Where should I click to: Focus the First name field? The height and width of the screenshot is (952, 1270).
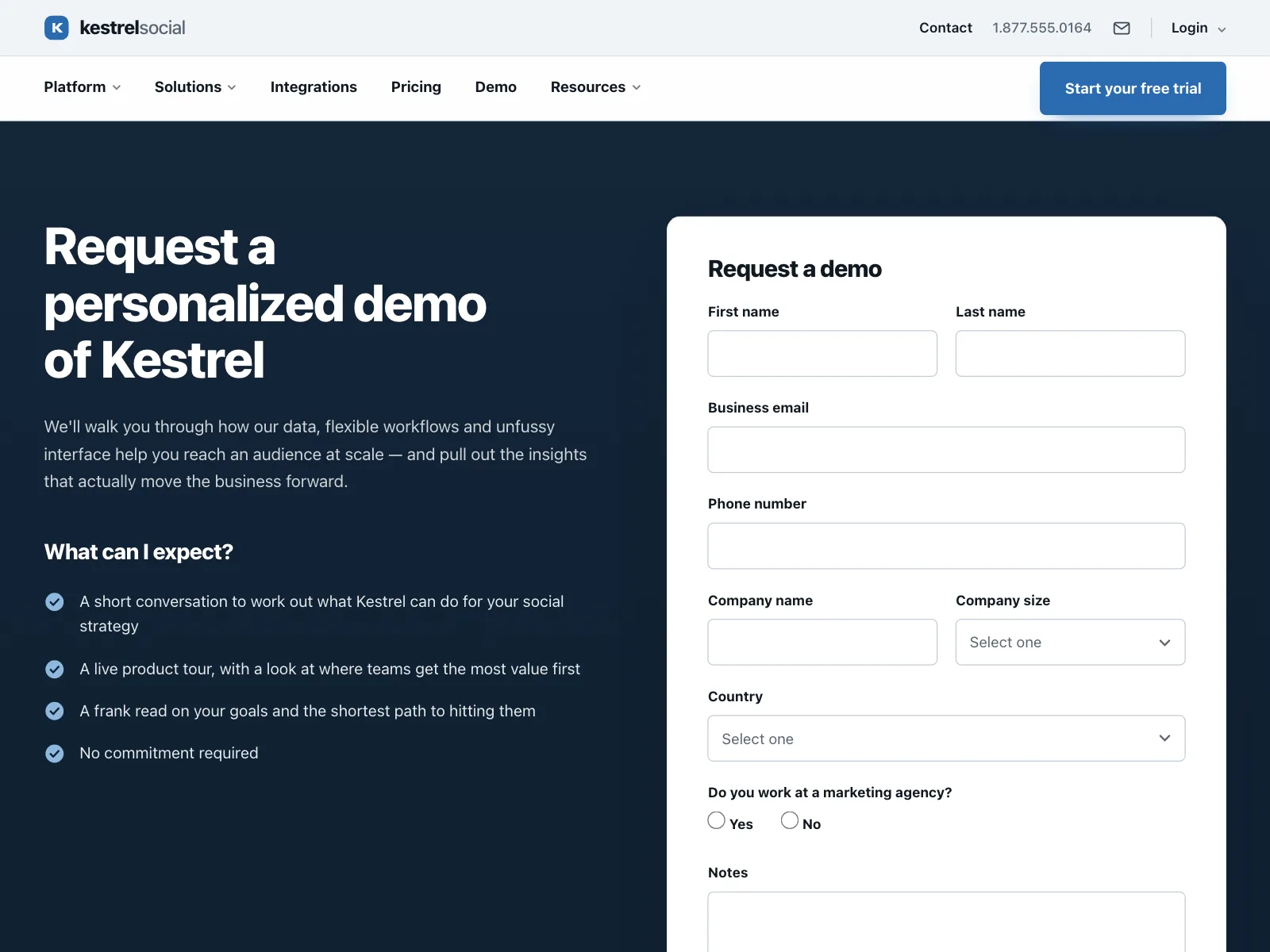tap(822, 354)
